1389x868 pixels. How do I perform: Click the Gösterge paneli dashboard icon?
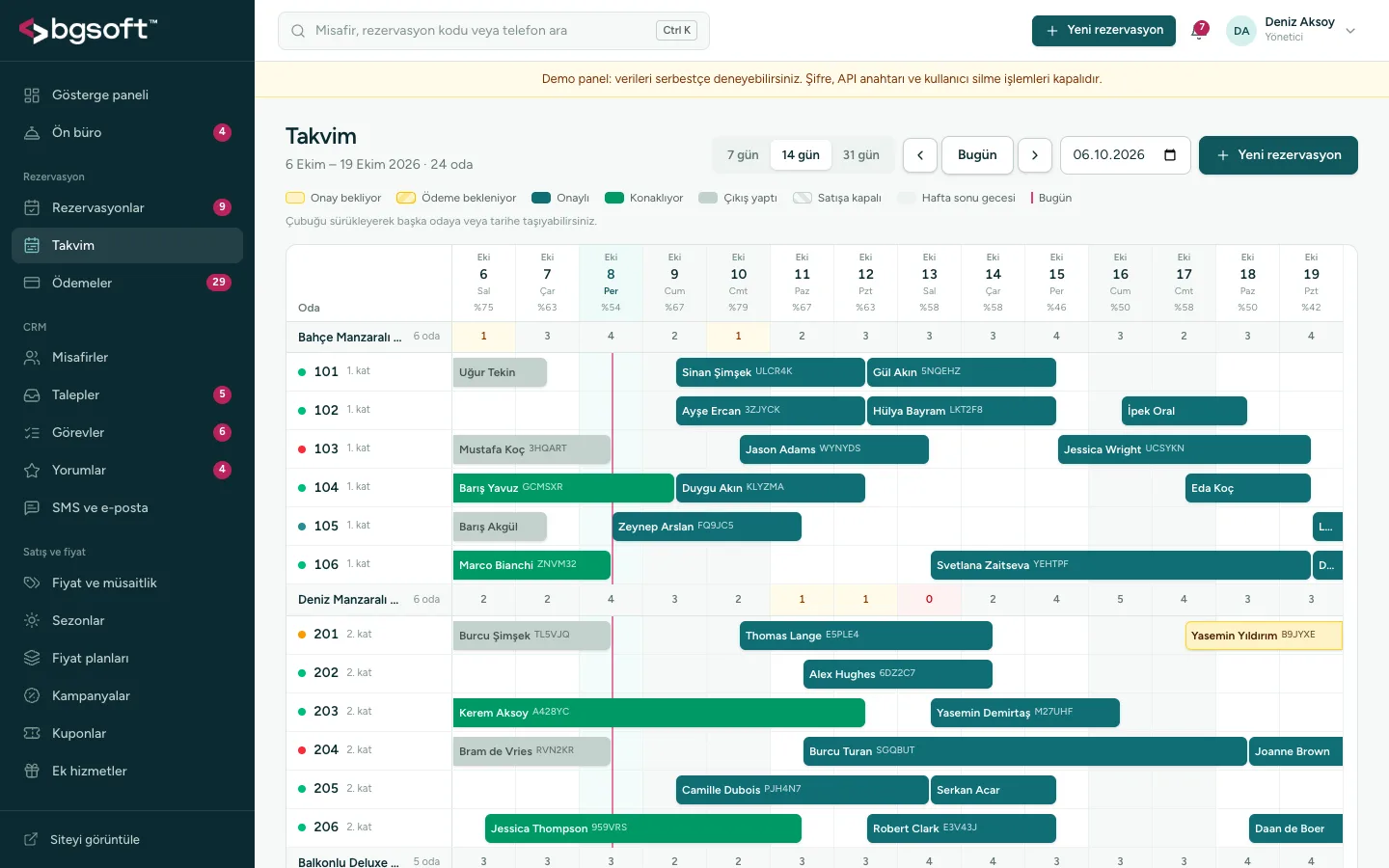pyautogui.click(x=32, y=95)
